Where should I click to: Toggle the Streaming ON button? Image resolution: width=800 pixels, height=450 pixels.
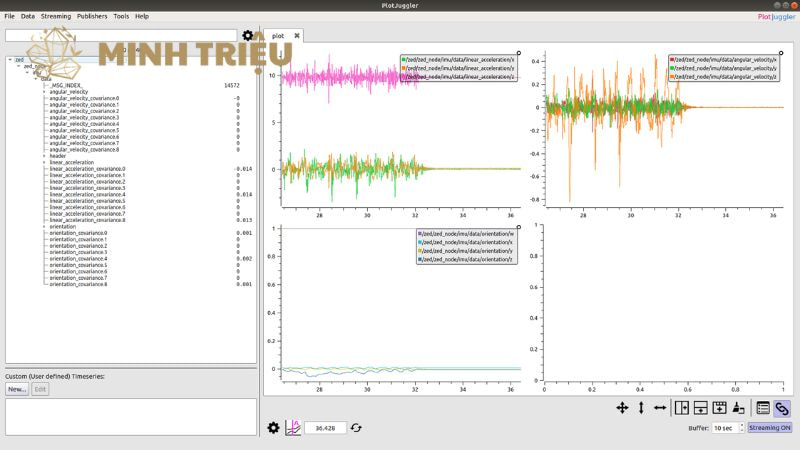pos(770,428)
